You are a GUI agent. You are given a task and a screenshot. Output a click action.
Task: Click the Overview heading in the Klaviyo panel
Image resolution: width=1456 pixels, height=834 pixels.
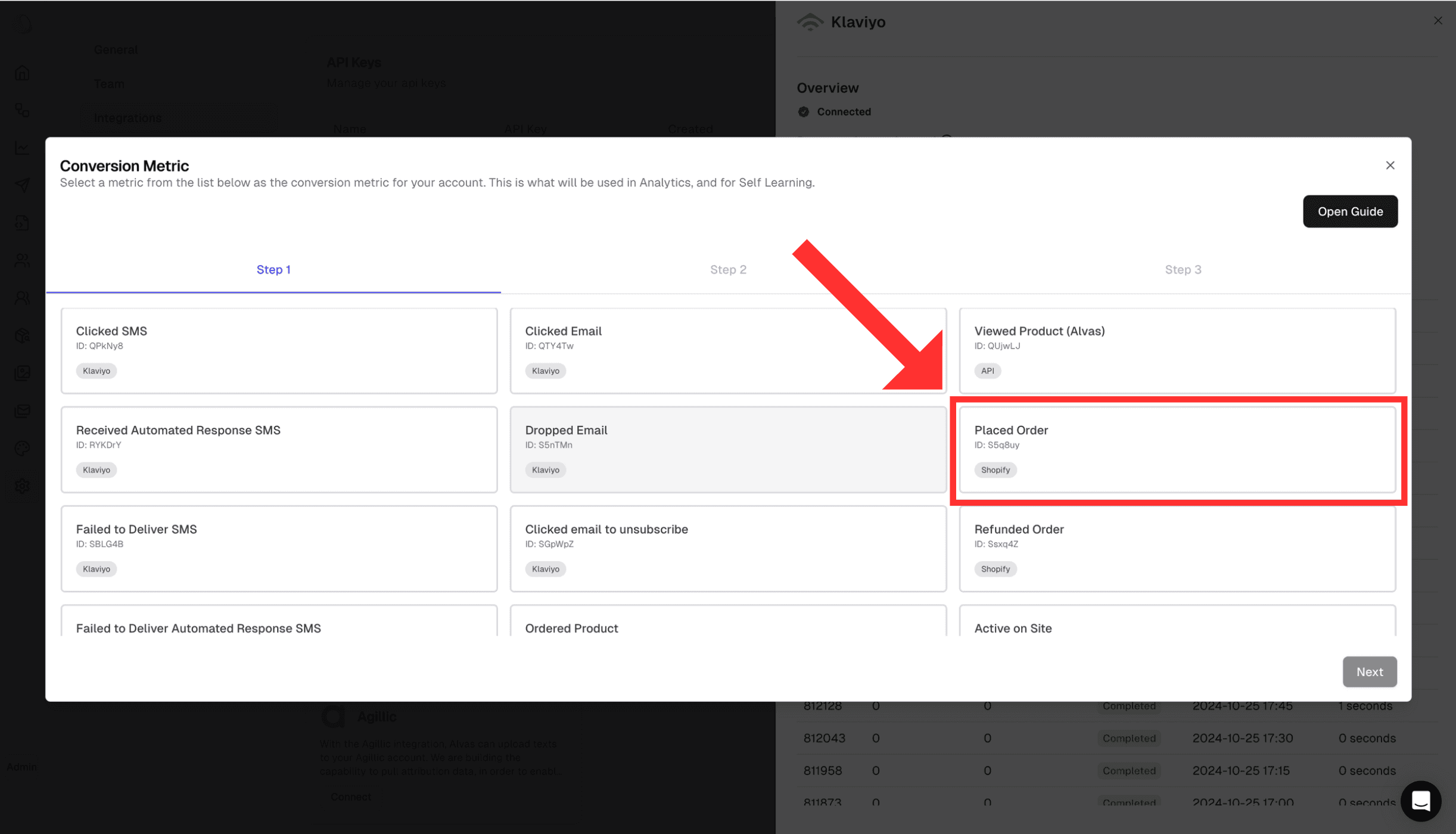[x=827, y=88]
